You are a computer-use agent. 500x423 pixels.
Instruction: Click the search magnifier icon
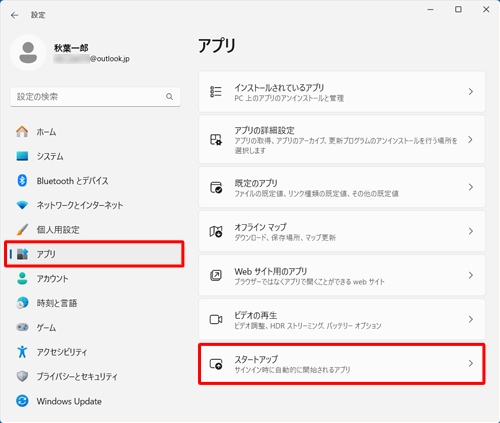pos(170,97)
